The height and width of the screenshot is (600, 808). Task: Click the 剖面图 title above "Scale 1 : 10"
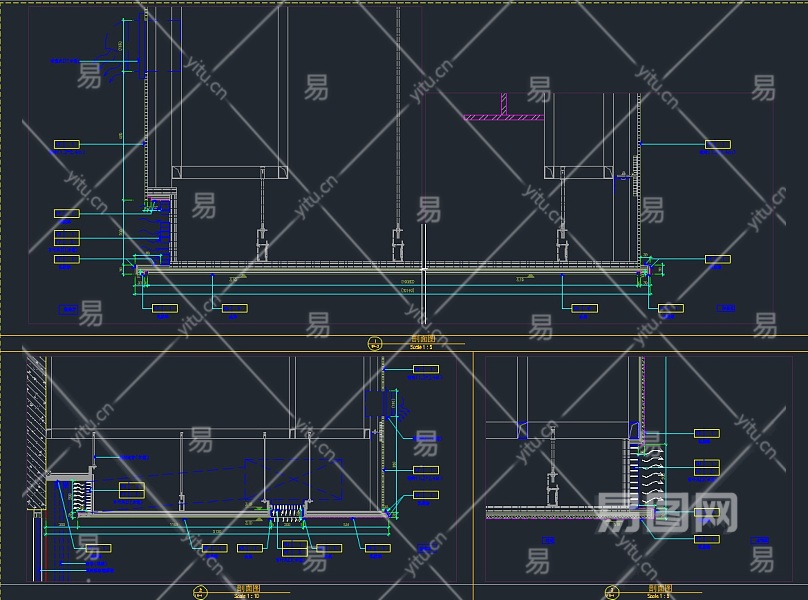pos(248,588)
